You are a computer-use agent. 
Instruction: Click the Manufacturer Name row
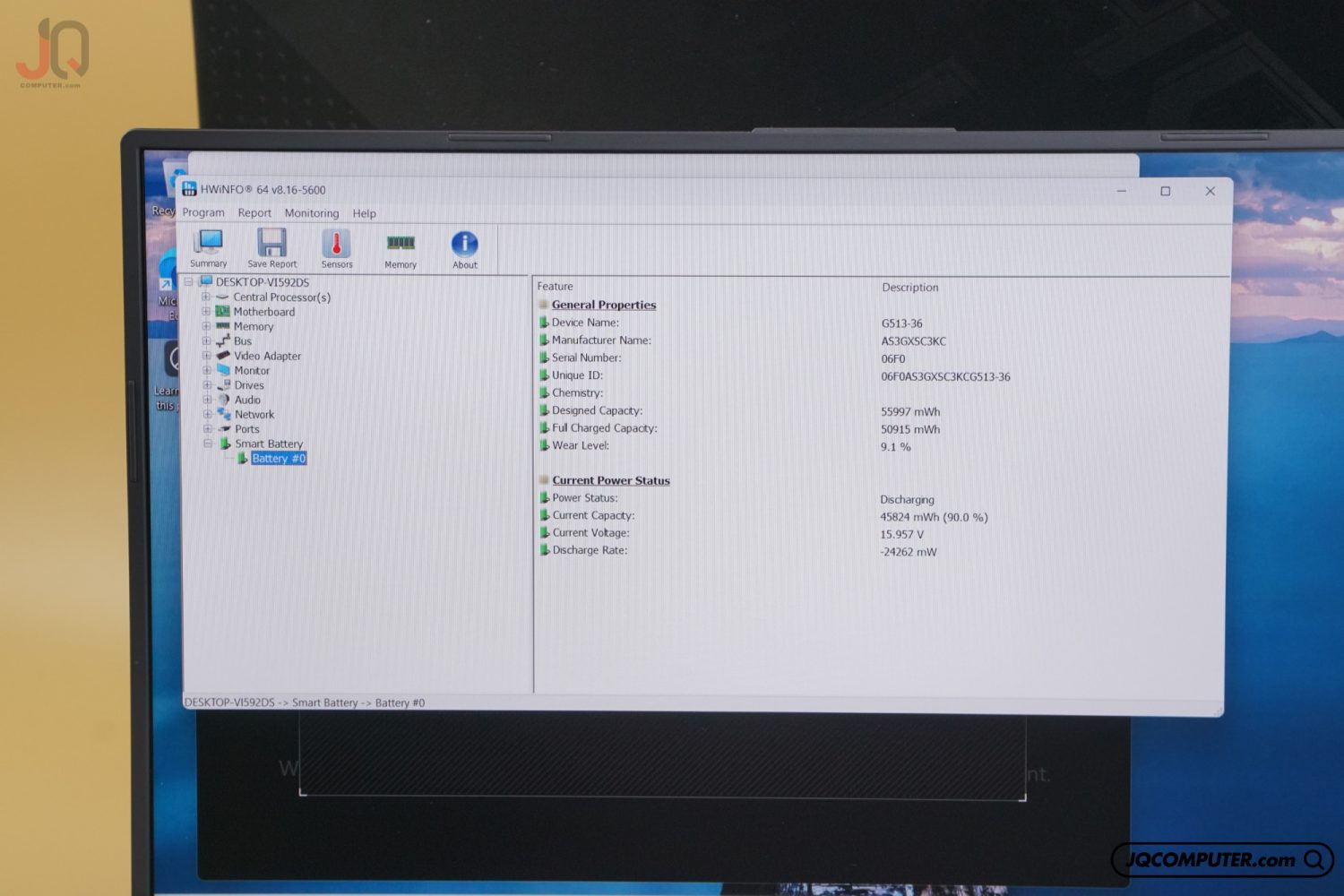pos(601,340)
